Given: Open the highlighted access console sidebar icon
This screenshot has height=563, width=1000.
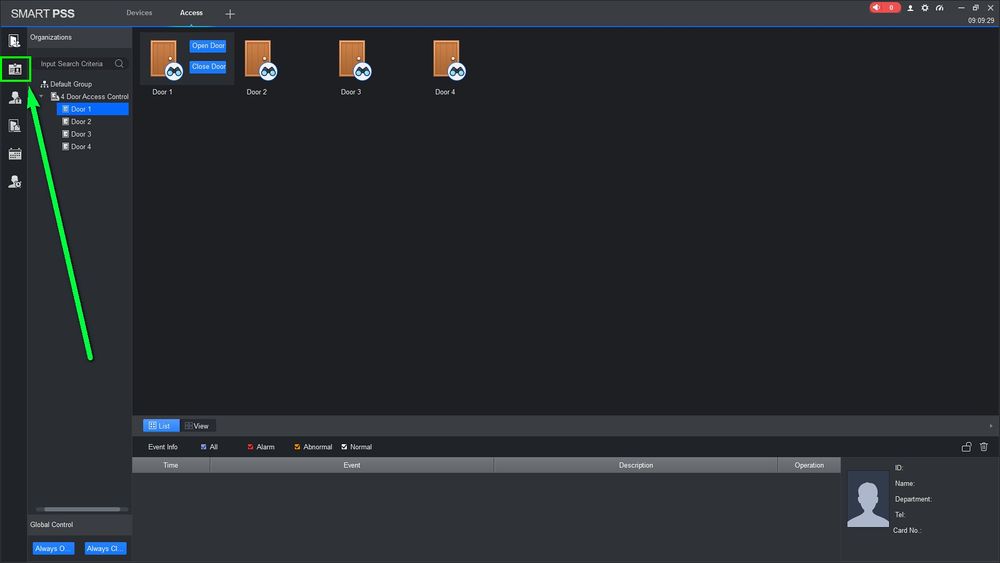Looking at the screenshot, I should (15, 69).
